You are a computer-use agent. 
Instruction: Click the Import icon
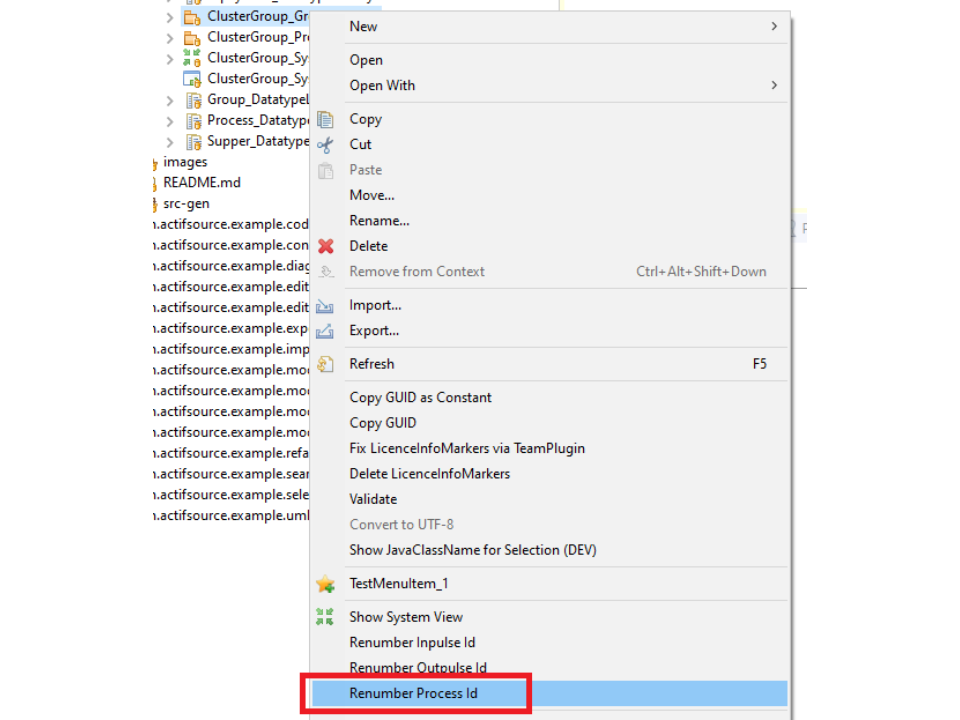[x=325, y=306]
